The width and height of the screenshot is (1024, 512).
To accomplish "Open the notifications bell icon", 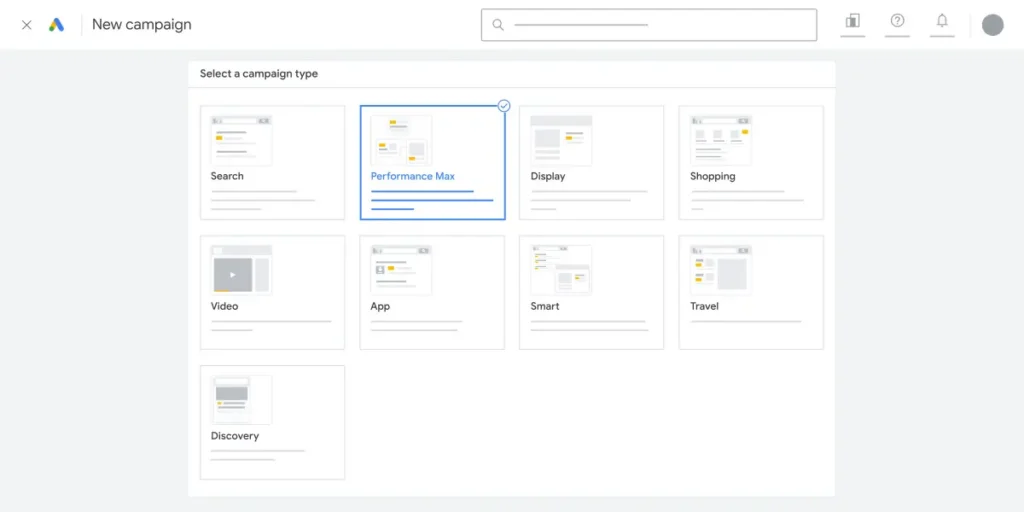I will pyautogui.click(x=942, y=21).
